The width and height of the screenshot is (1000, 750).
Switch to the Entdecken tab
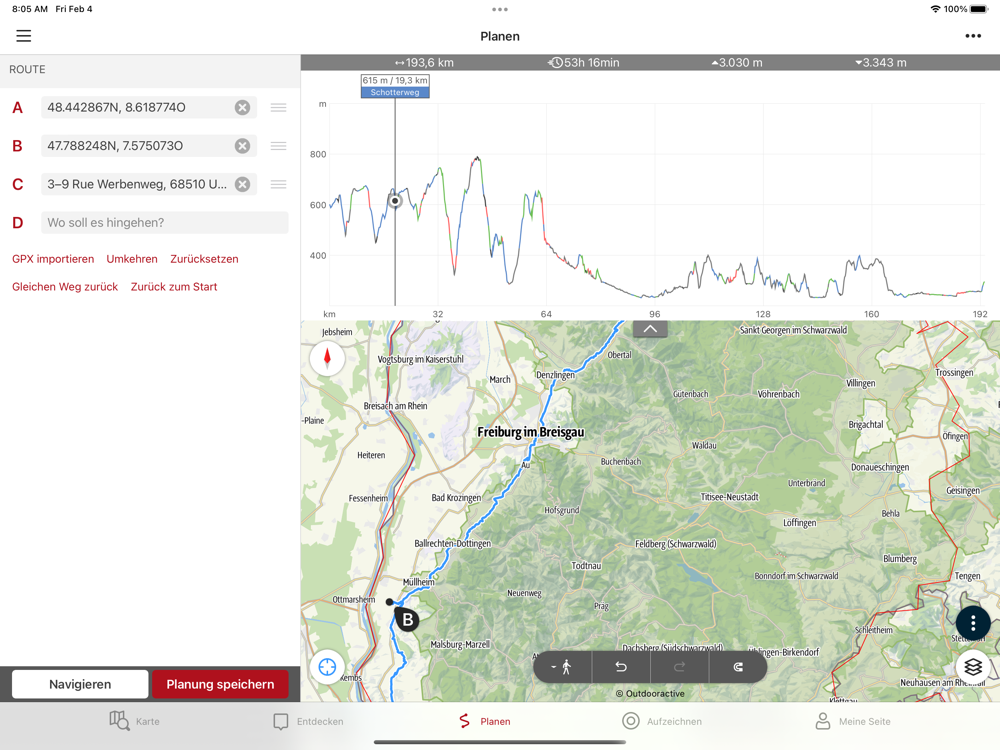(x=309, y=721)
